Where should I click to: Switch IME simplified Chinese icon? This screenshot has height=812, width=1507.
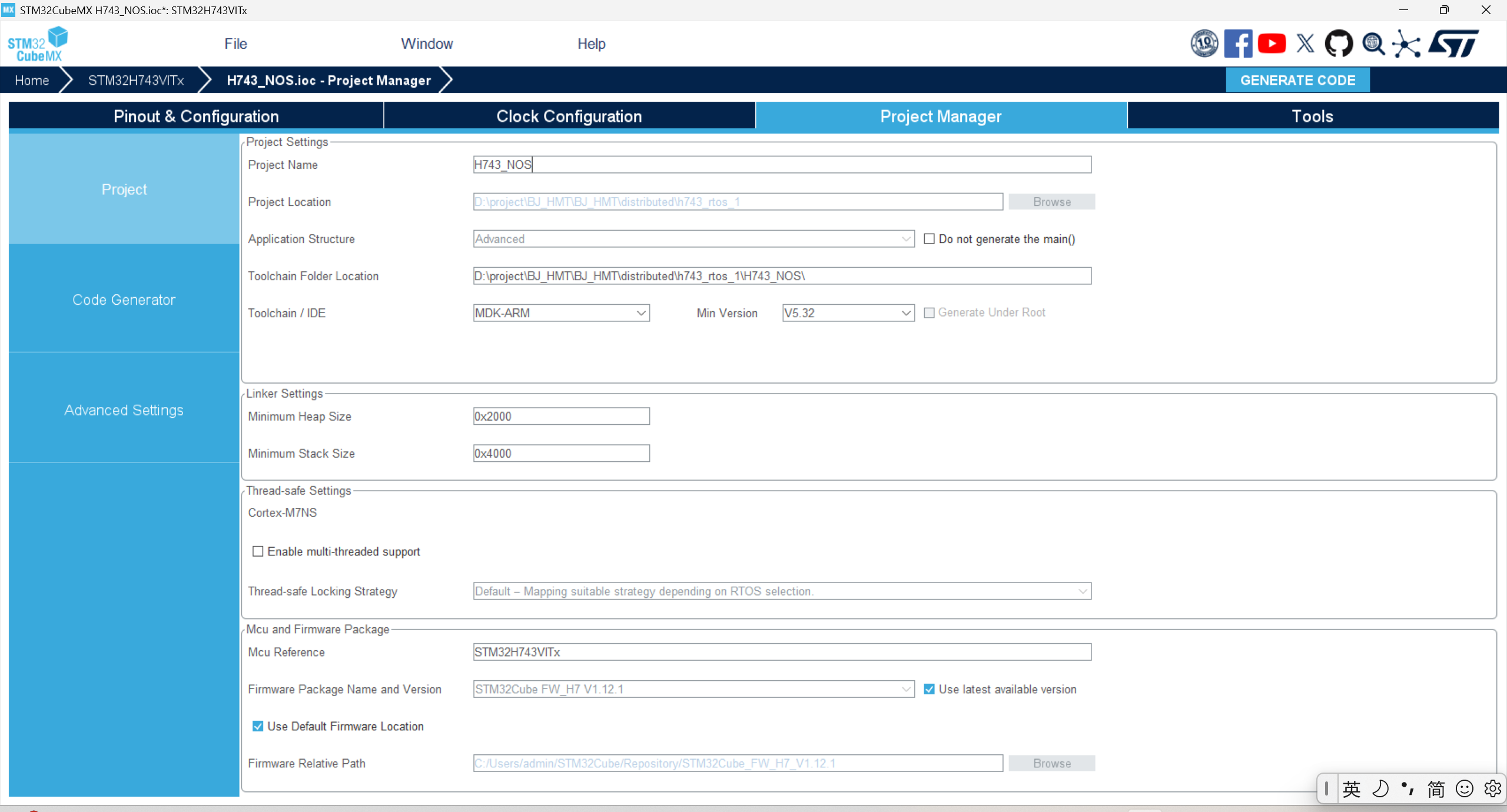(1436, 788)
